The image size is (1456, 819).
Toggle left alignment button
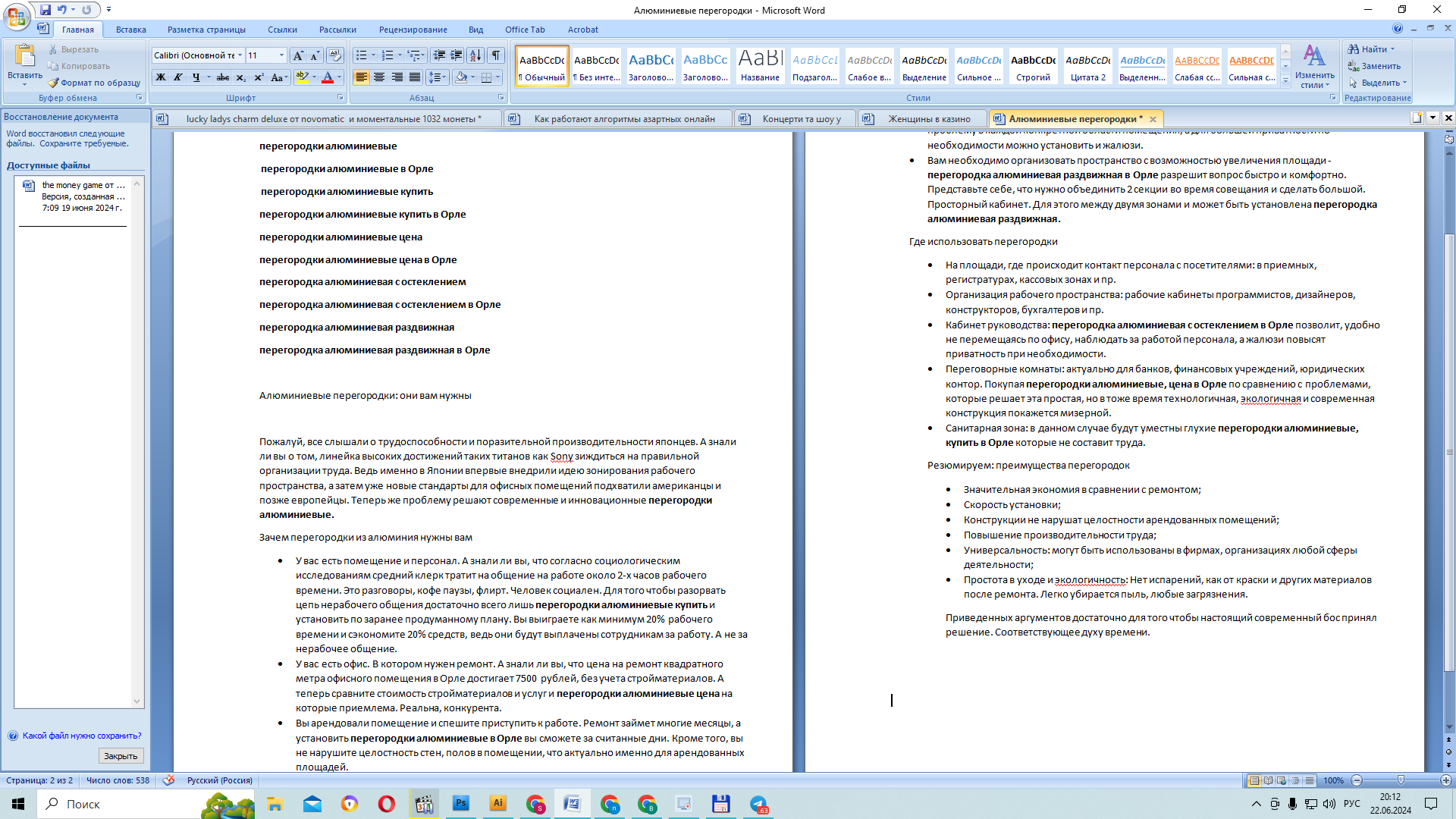tap(362, 77)
